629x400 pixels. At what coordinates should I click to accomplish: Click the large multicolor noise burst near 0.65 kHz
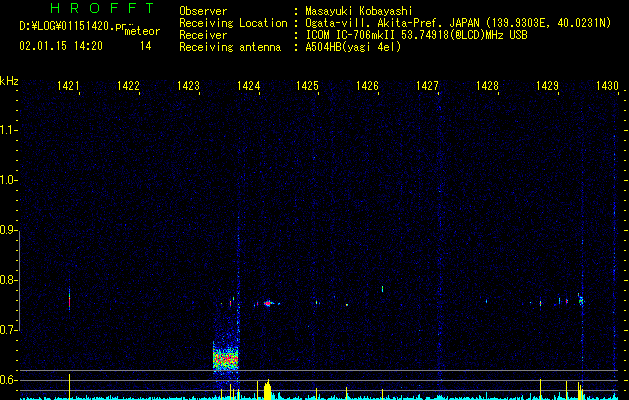point(225,358)
